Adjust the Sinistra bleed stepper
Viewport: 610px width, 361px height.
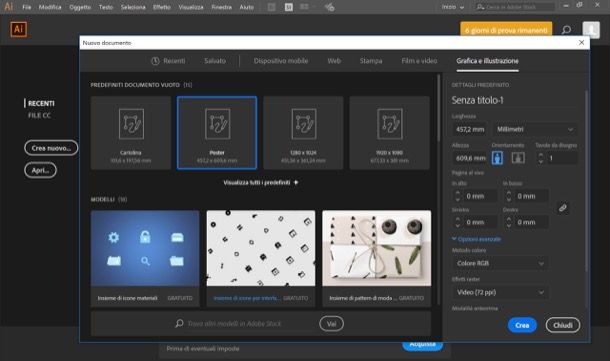click(458, 222)
